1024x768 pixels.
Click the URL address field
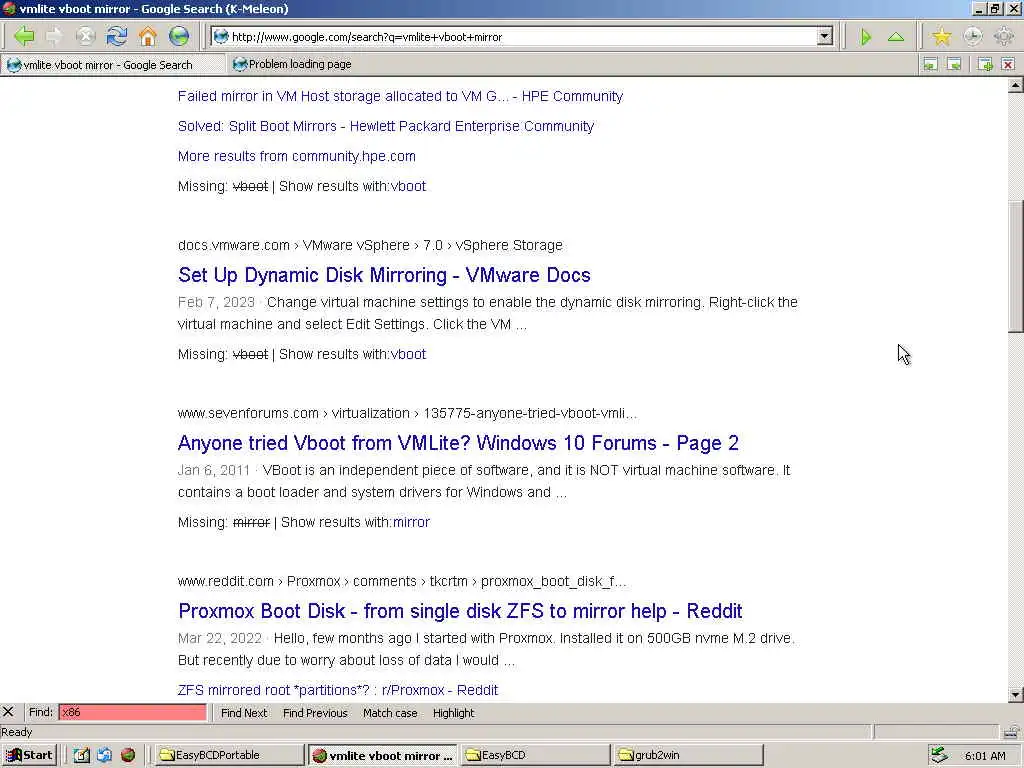[515, 37]
